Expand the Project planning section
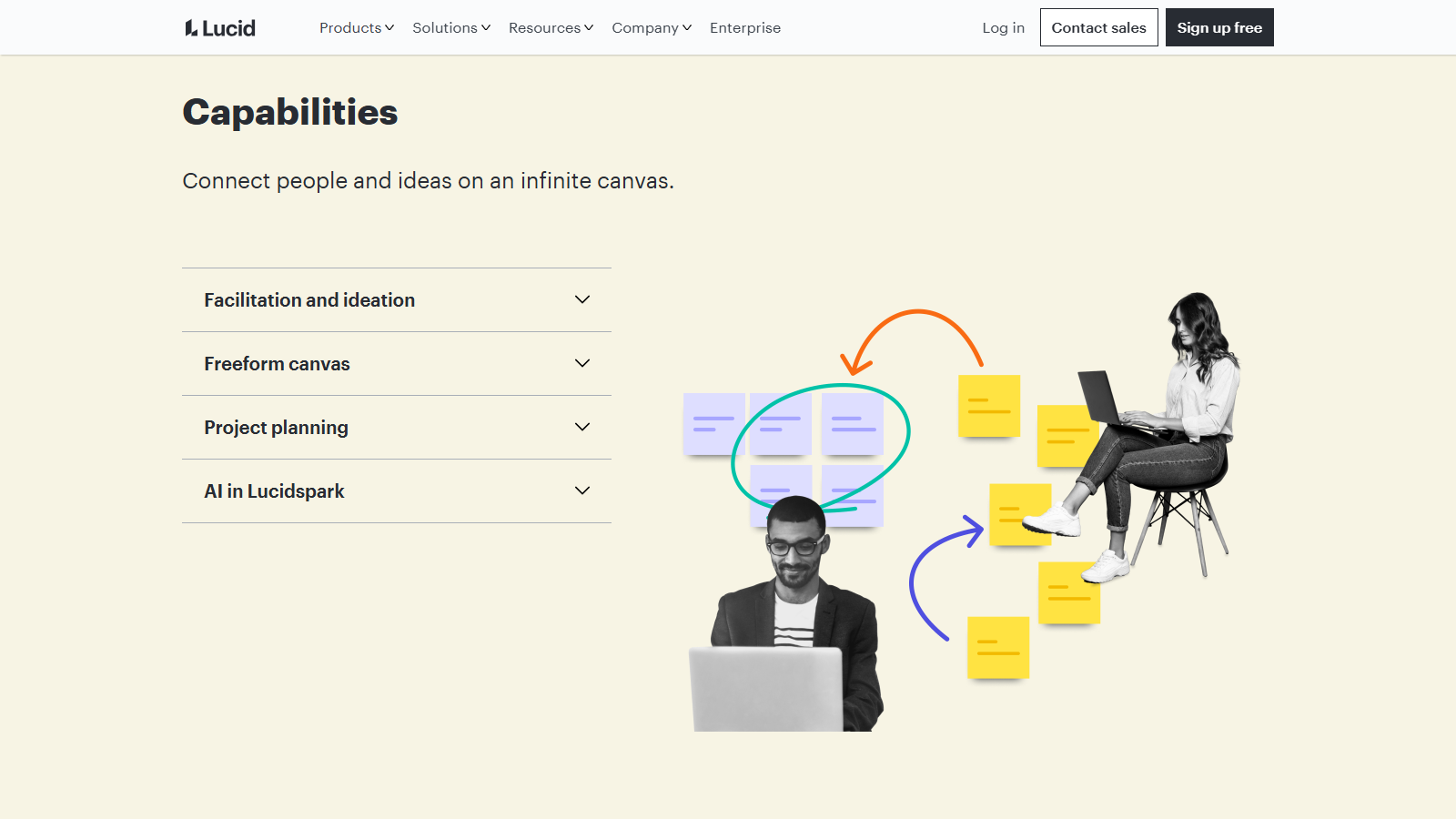 pyautogui.click(x=397, y=428)
